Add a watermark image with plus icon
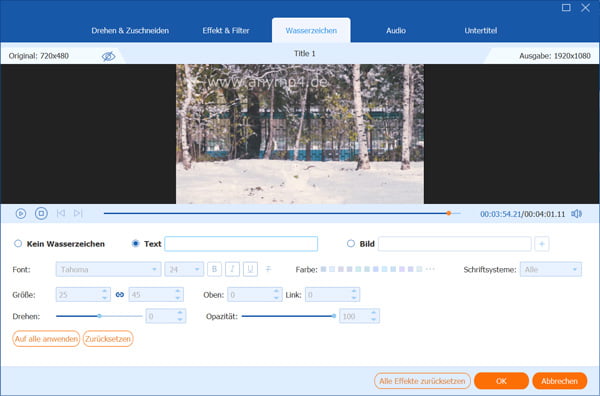This screenshot has width=600, height=396. coord(541,244)
